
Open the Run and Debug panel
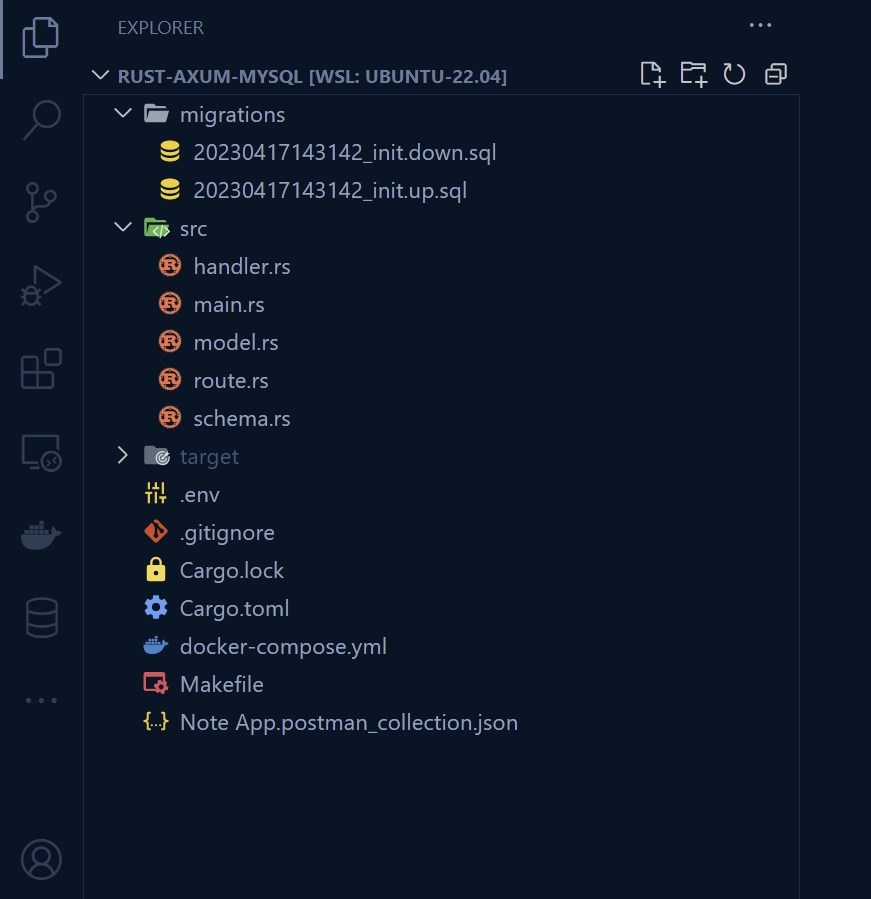pyautogui.click(x=40, y=284)
